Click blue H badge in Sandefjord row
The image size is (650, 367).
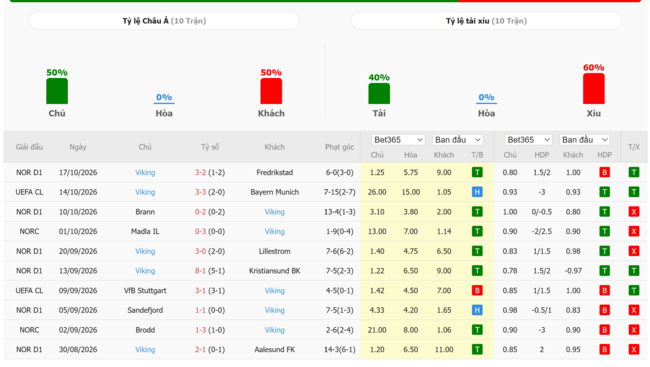[x=477, y=310]
